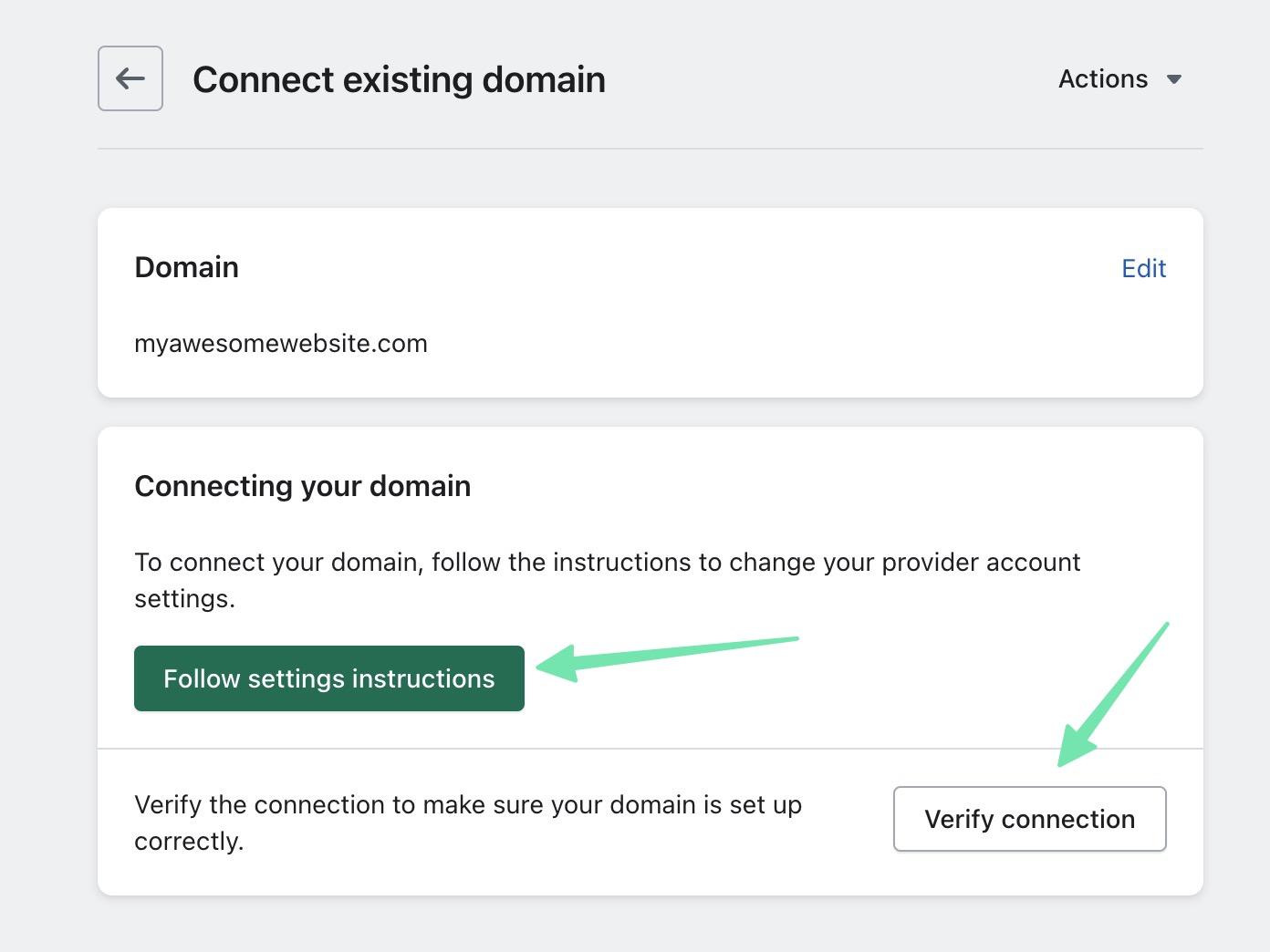The width and height of the screenshot is (1270, 952).
Task: Click the instructions text about provider account settings
Action: [x=607, y=580]
